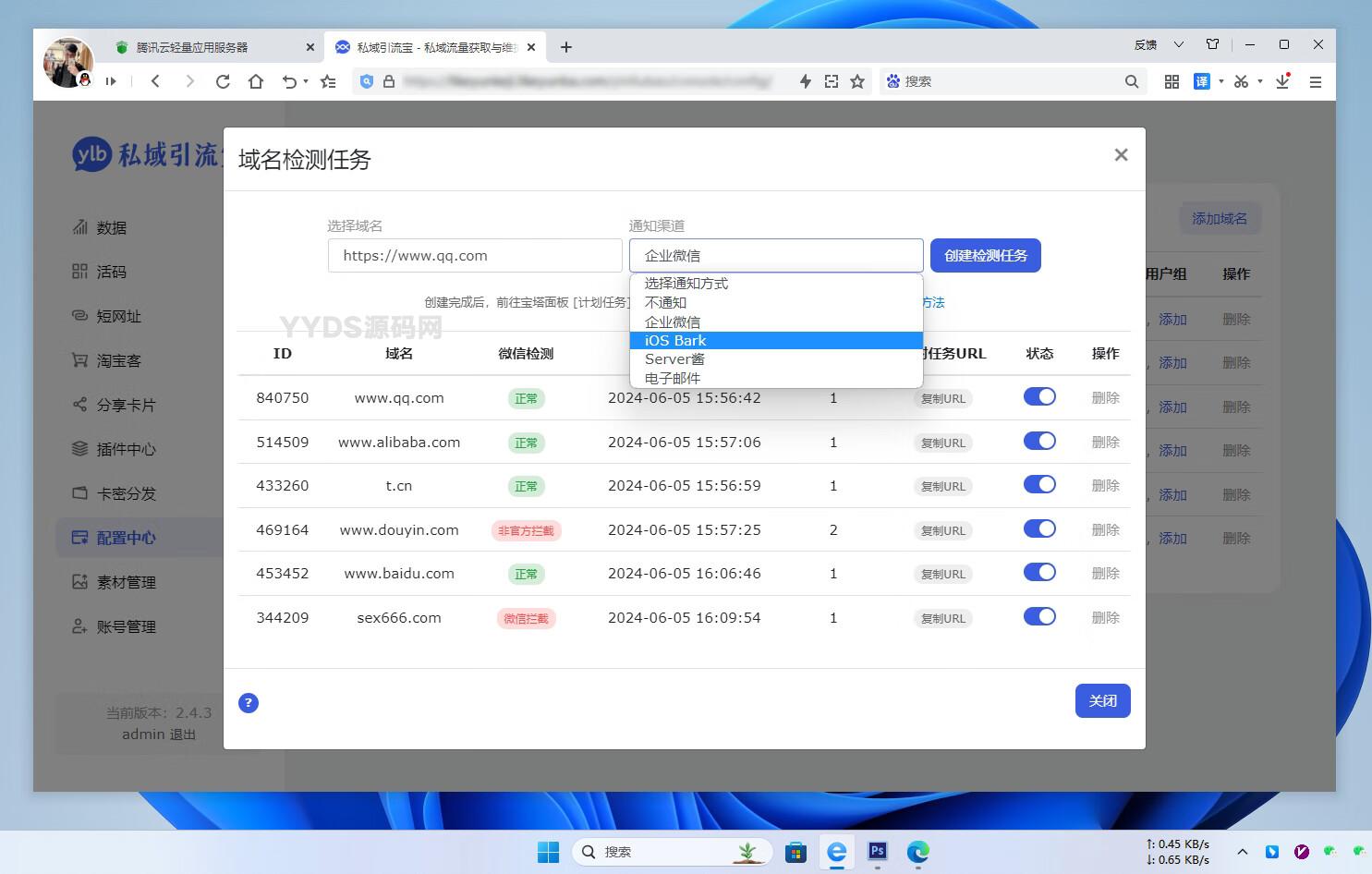Close the domain detection task dialog with X
The height and width of the screenshot is (874, 1372).
click(1121, 155)
